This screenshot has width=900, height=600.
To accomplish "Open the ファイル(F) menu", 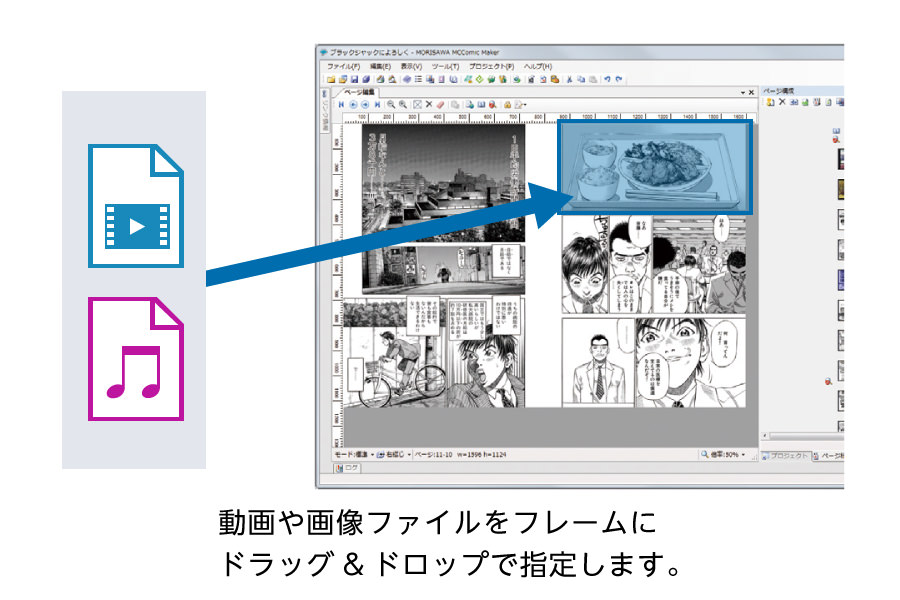I will pyautogui.click(x=343, y=67).
